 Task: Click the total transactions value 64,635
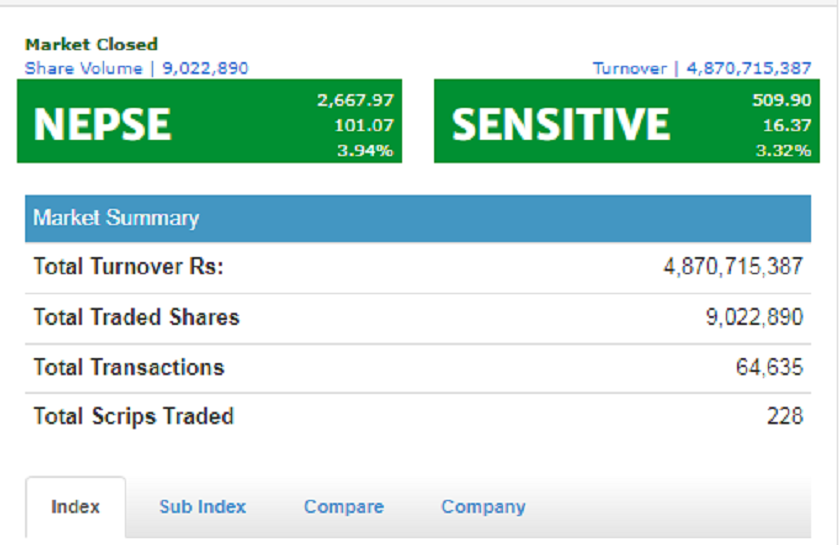tap(769, 367)
